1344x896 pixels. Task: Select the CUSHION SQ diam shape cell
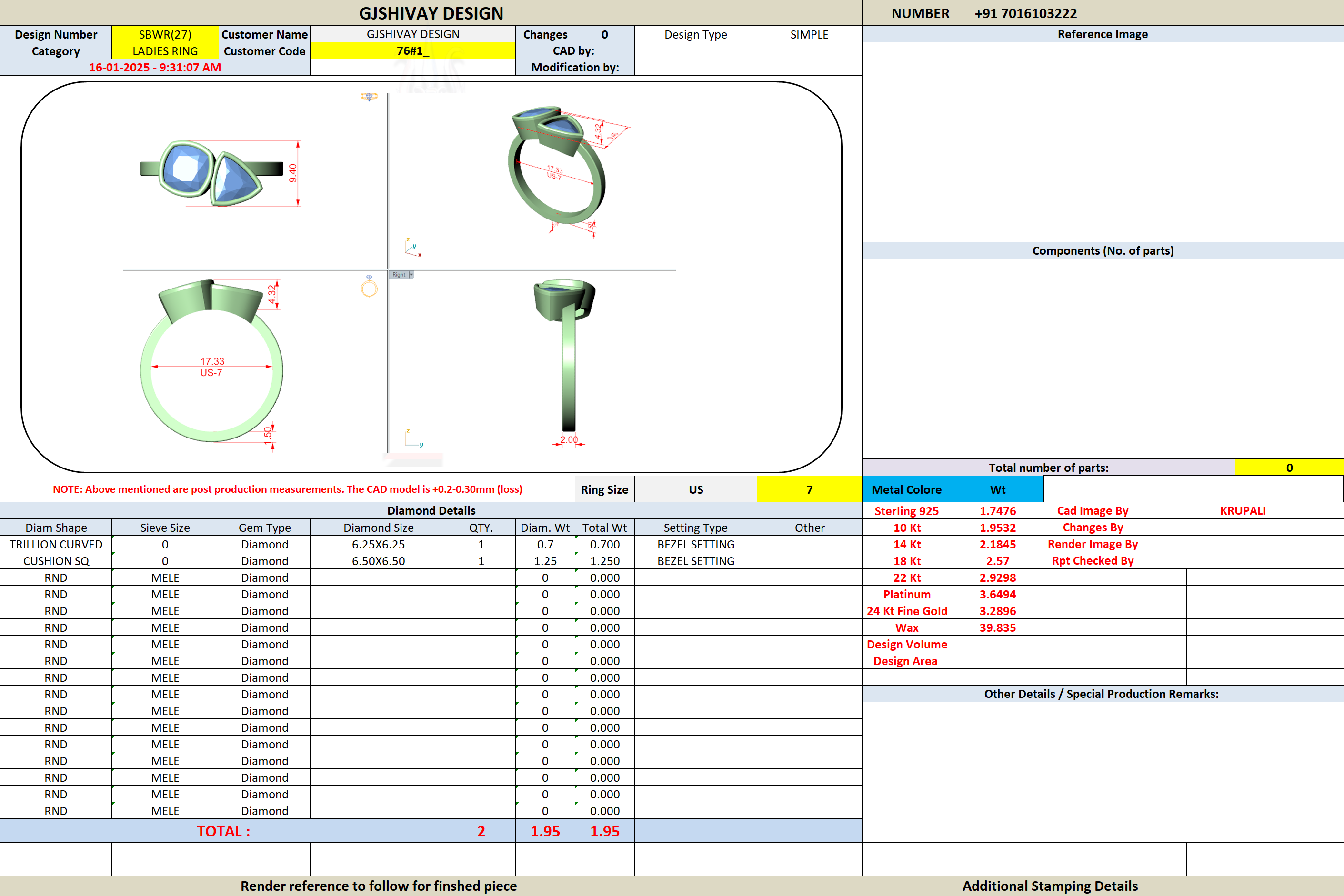pos(56,560)
